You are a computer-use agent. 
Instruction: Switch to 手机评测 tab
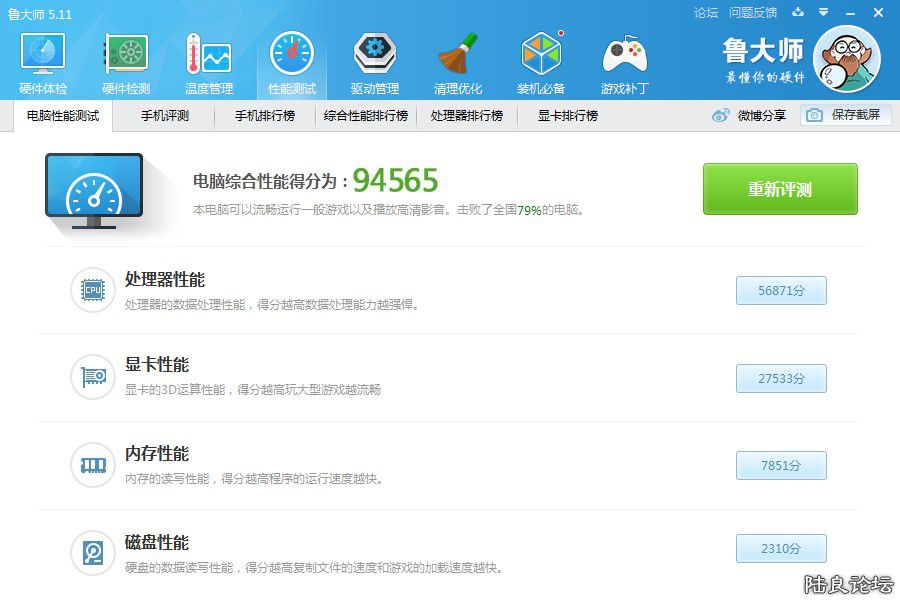pyautogui.click(x=164, y=116)
